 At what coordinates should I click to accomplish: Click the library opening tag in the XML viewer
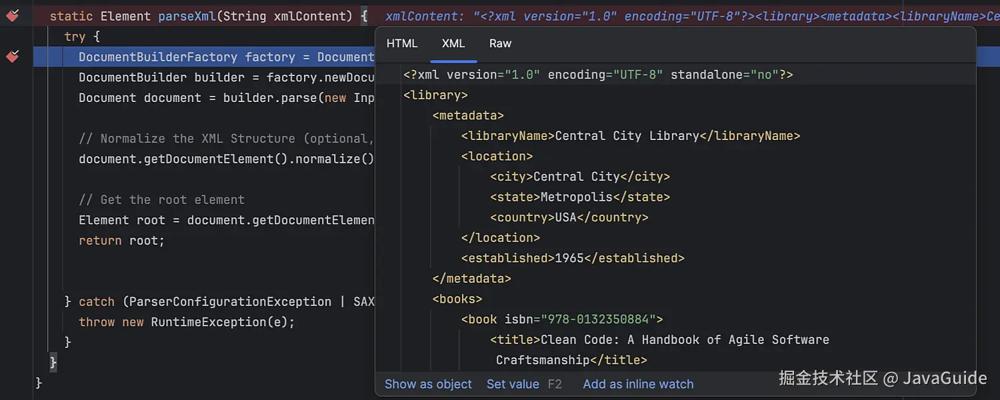click(x=436, y=95)
